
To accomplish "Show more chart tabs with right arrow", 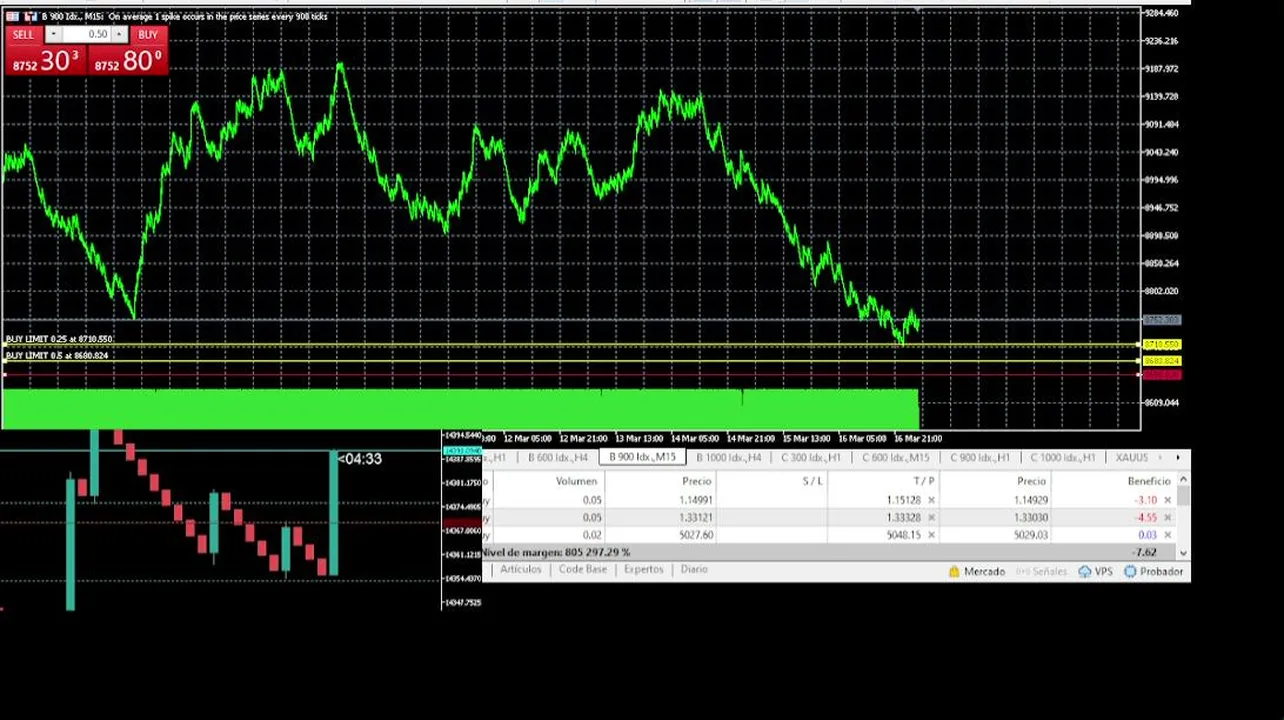I will pos(1178,458).
